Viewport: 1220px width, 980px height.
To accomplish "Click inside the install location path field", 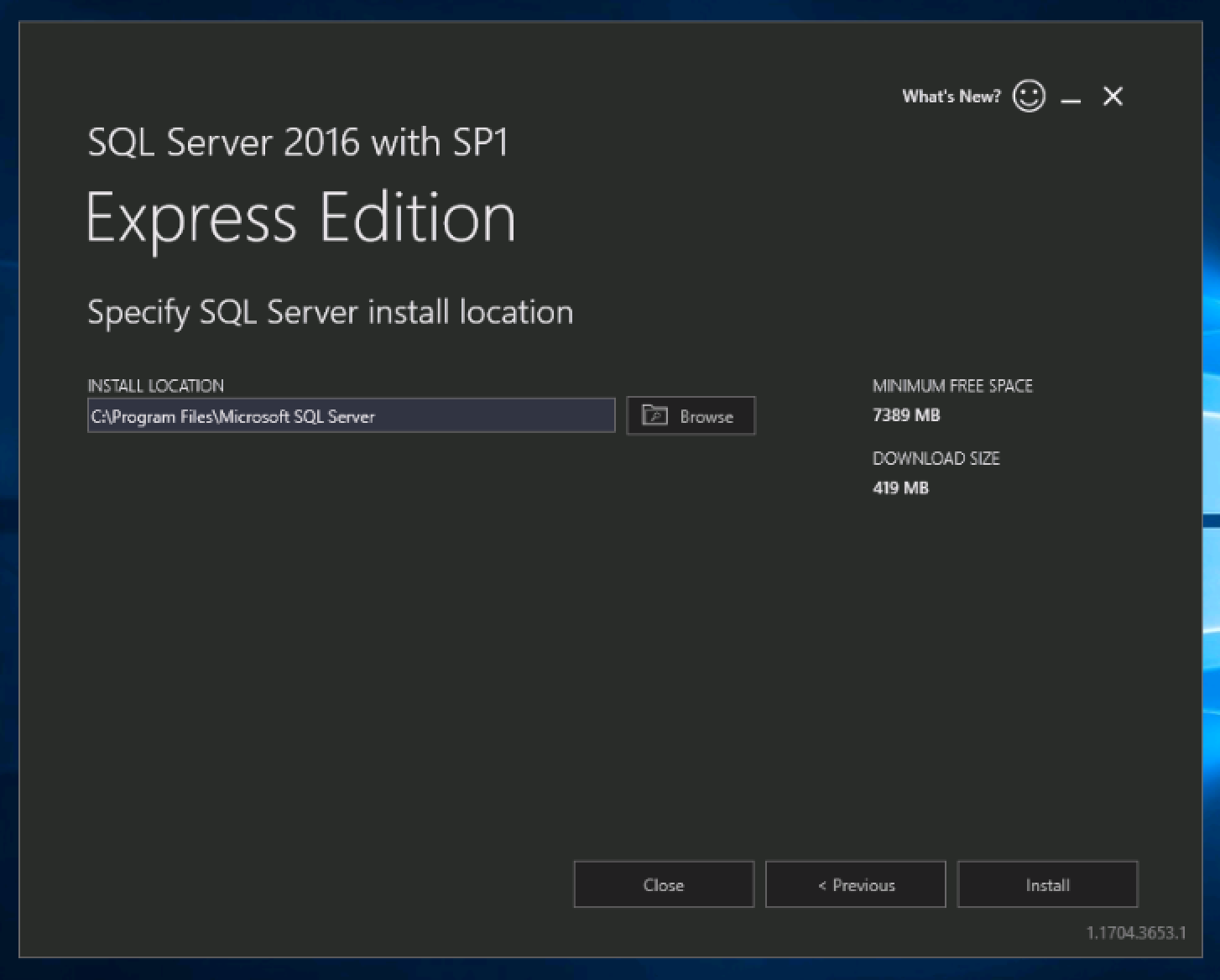I will [x=351, y=416].
